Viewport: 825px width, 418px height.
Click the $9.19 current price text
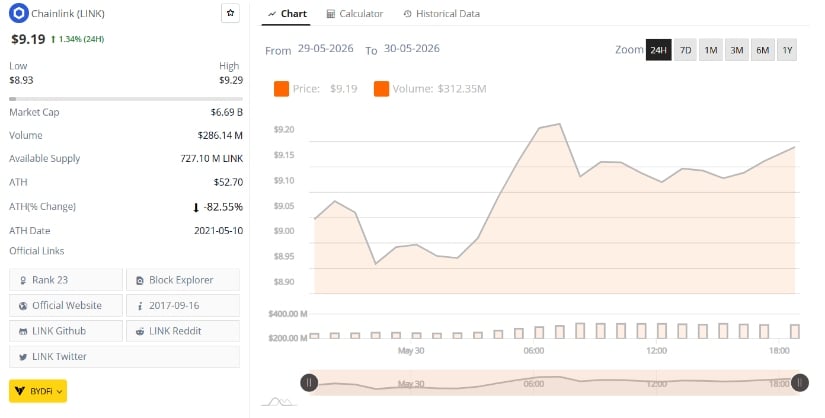coord(28,39)
